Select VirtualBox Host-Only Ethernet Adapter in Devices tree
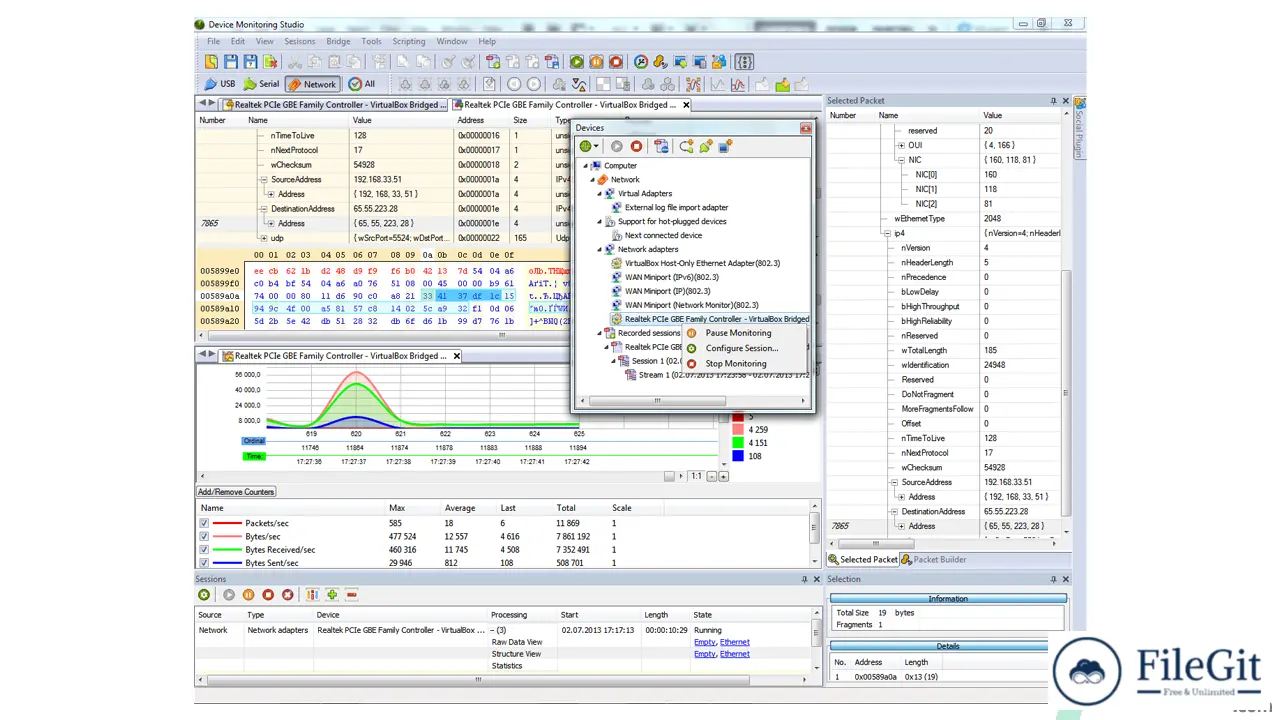The image size is (1280, 720). 702,263
